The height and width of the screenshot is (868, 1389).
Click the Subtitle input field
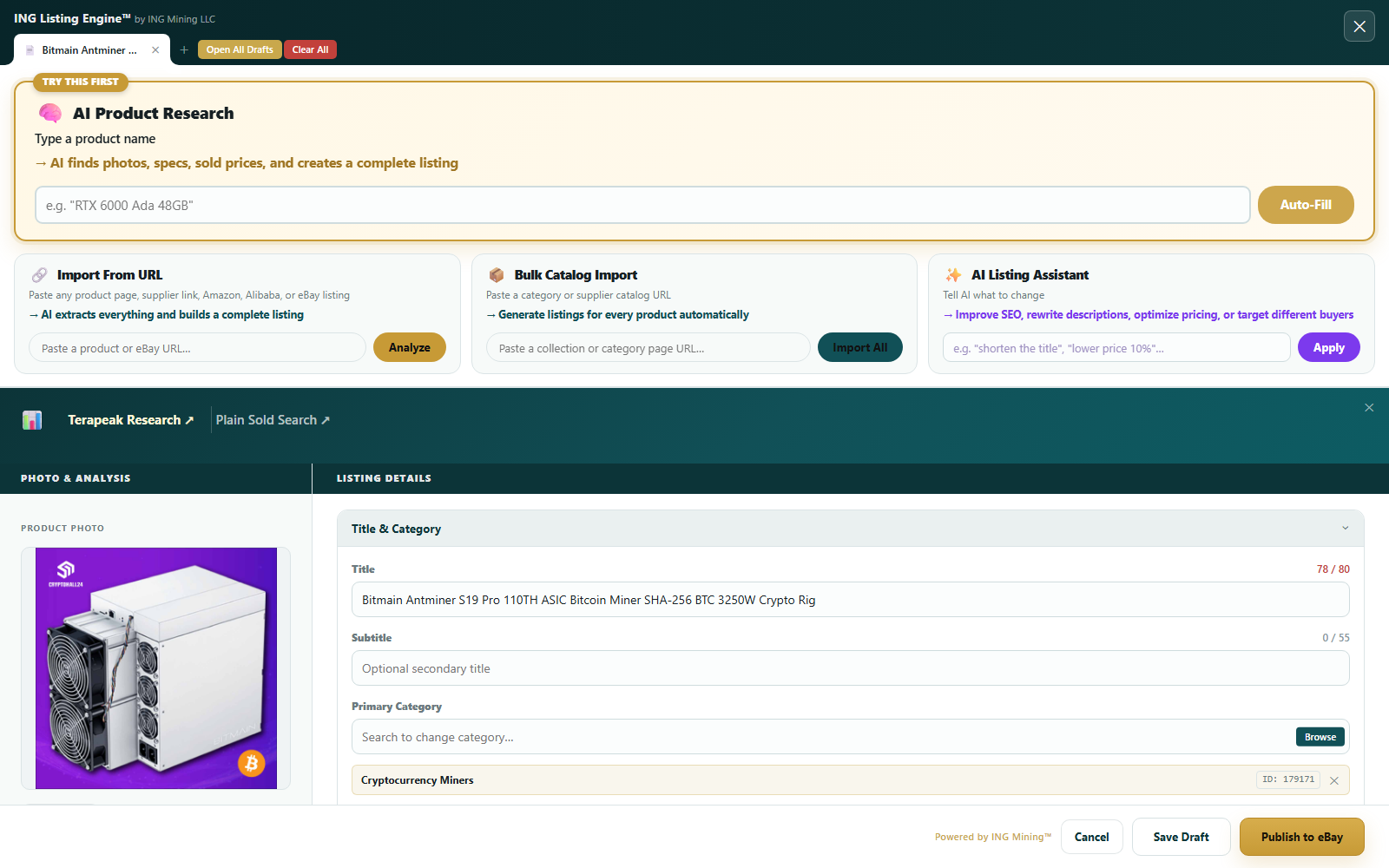coord(851,668)
